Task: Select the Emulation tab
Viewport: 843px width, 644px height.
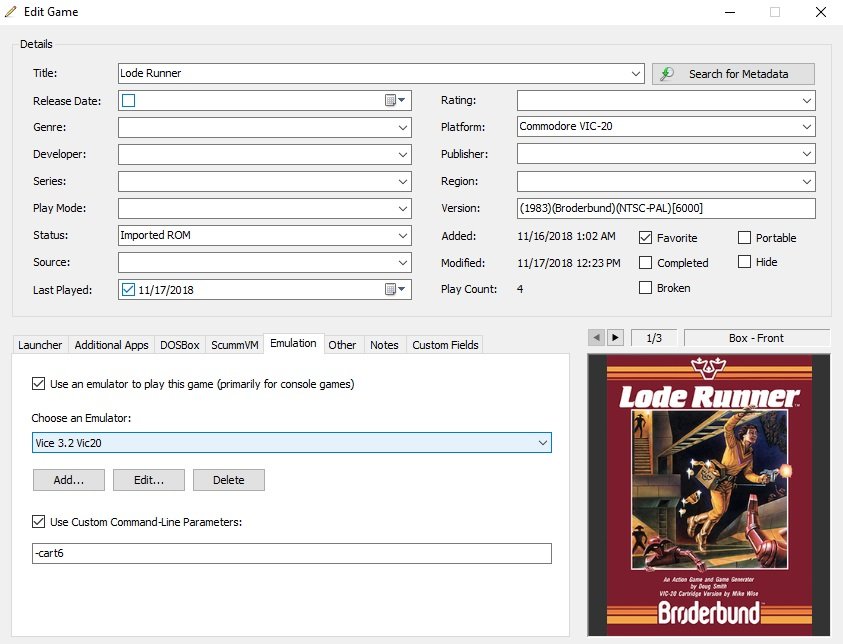Action: [294, 343]
